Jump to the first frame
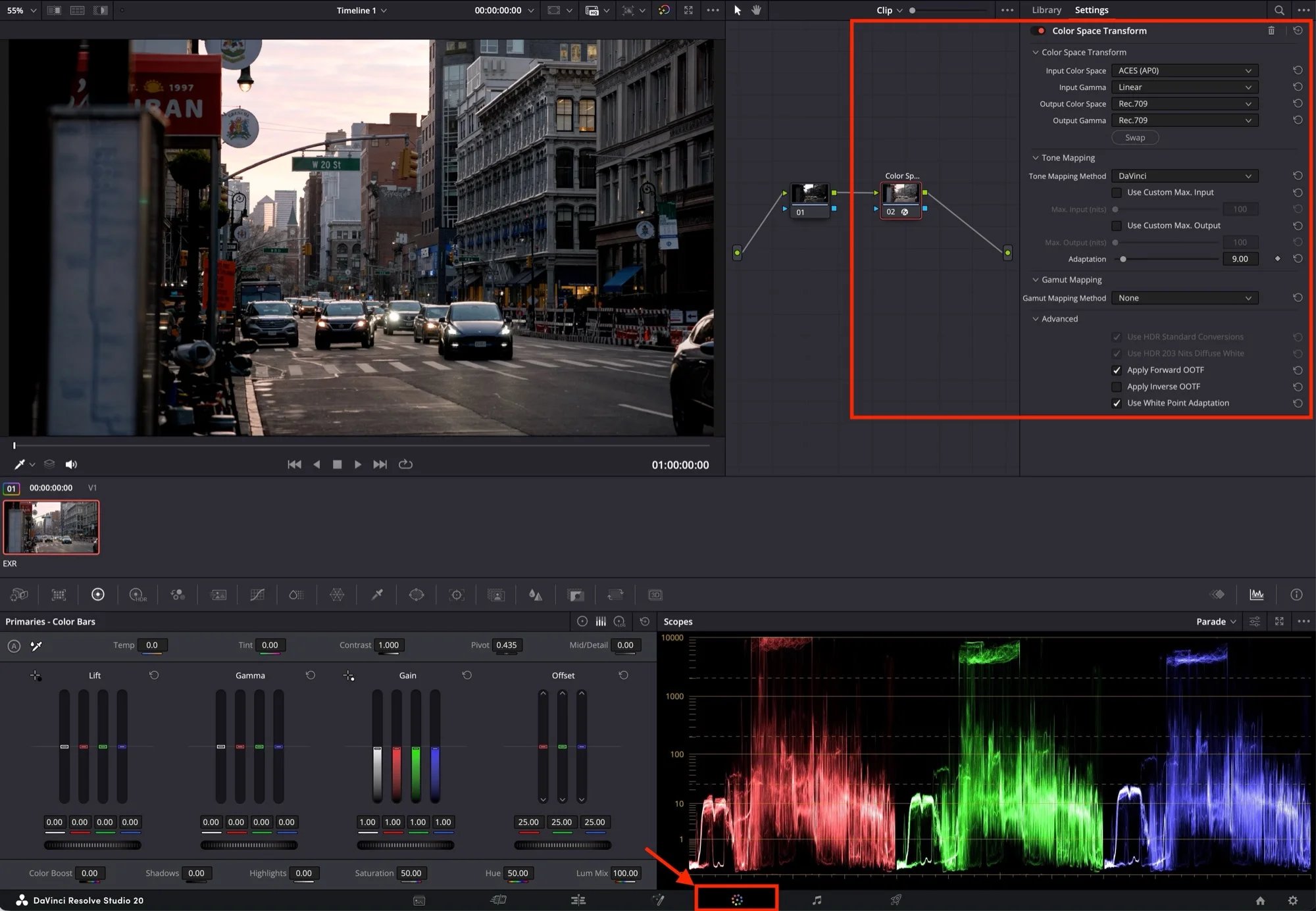The height and width of the screenshot is (911, 1316). point(294,464)
